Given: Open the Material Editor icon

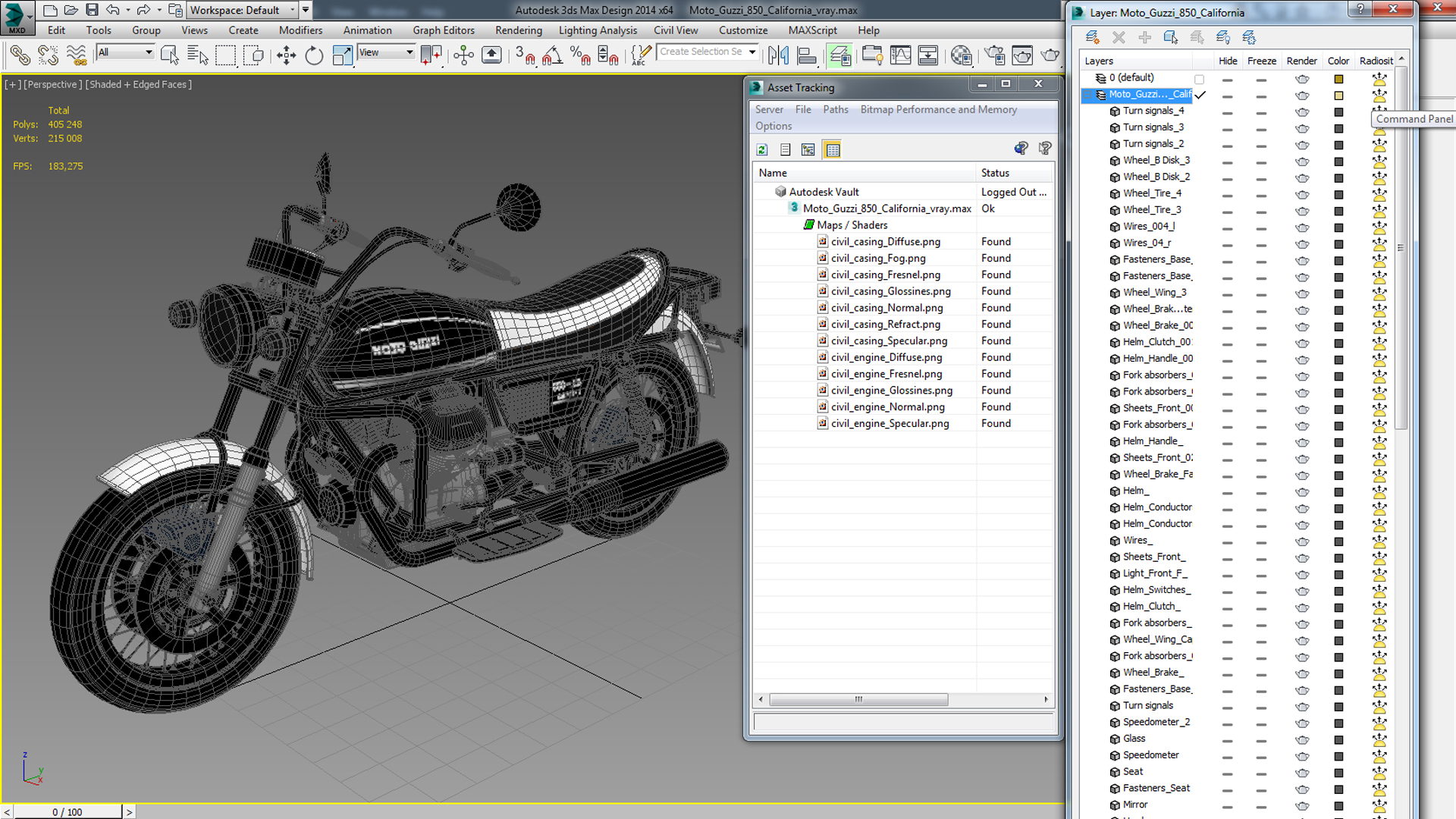Looking at the screenshot, I should [961, 55].
